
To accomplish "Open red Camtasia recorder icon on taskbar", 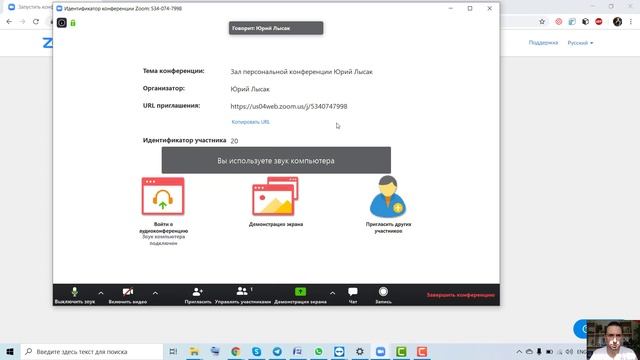I will (x=422, y=351).
